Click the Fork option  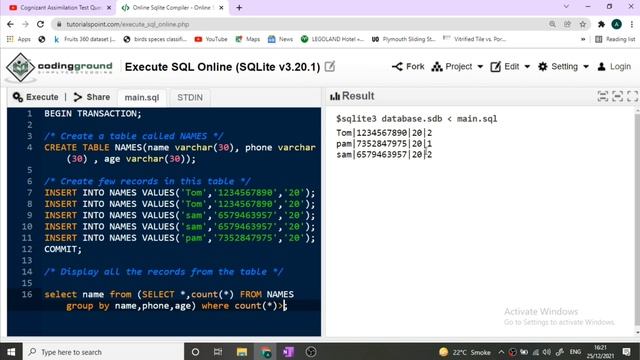point(408,67)
